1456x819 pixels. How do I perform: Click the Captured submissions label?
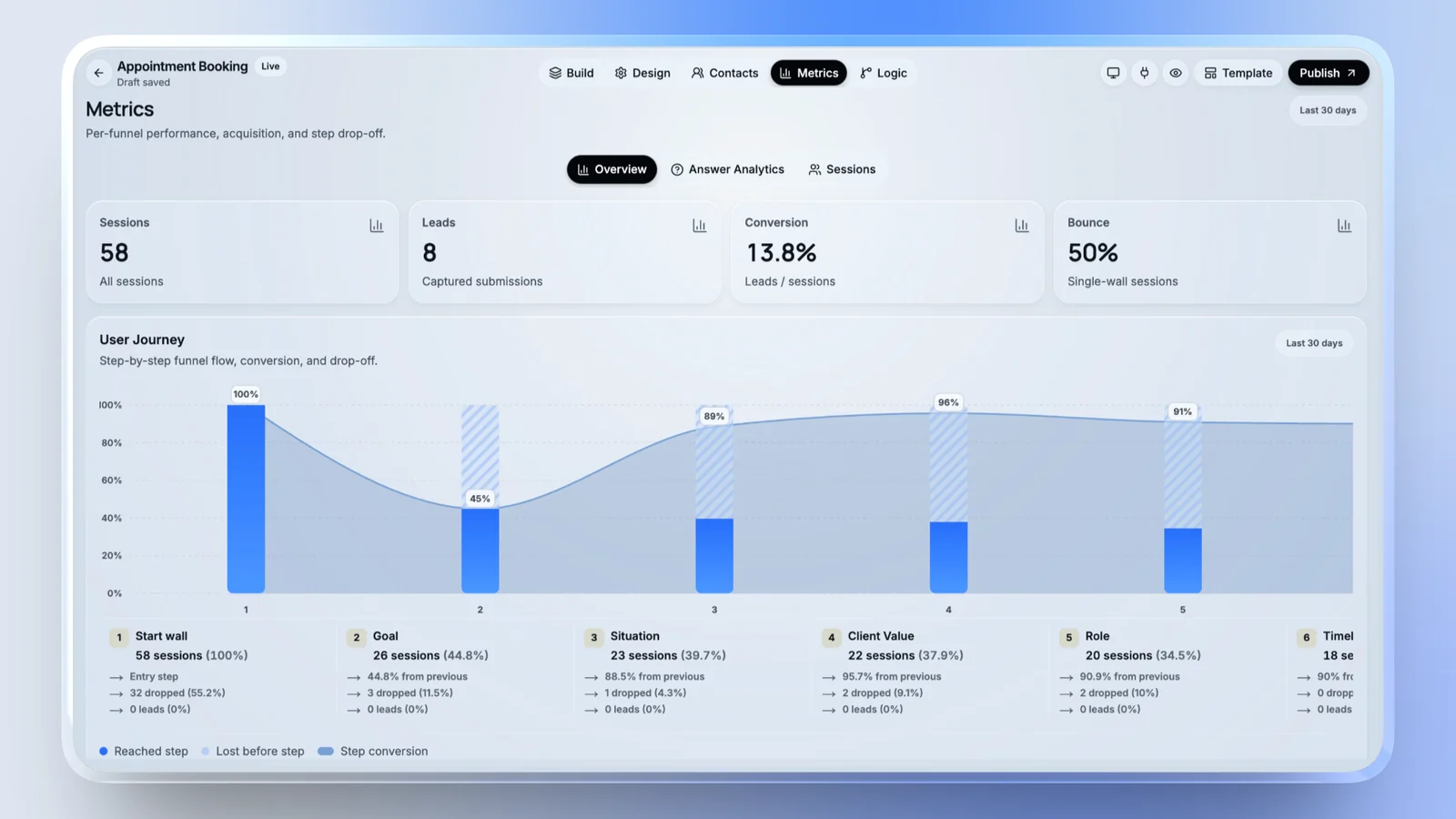[x=482, y=281]
